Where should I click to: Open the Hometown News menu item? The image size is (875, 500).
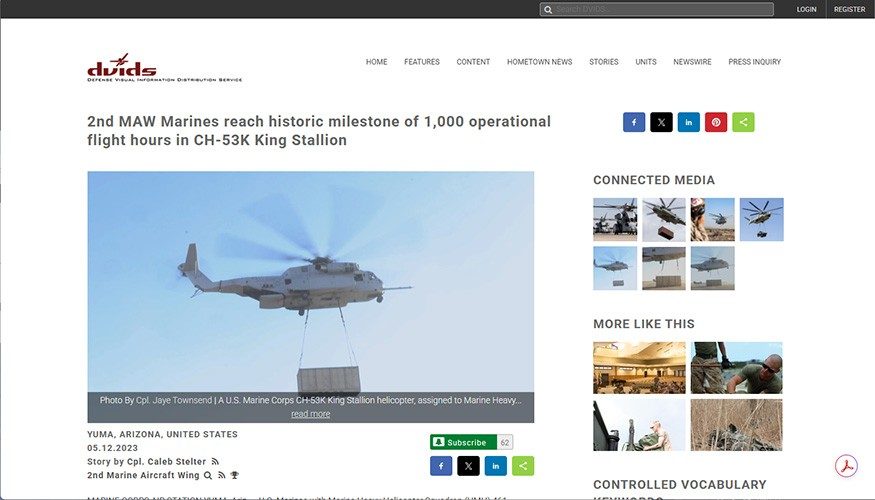(x=539, y=62)
